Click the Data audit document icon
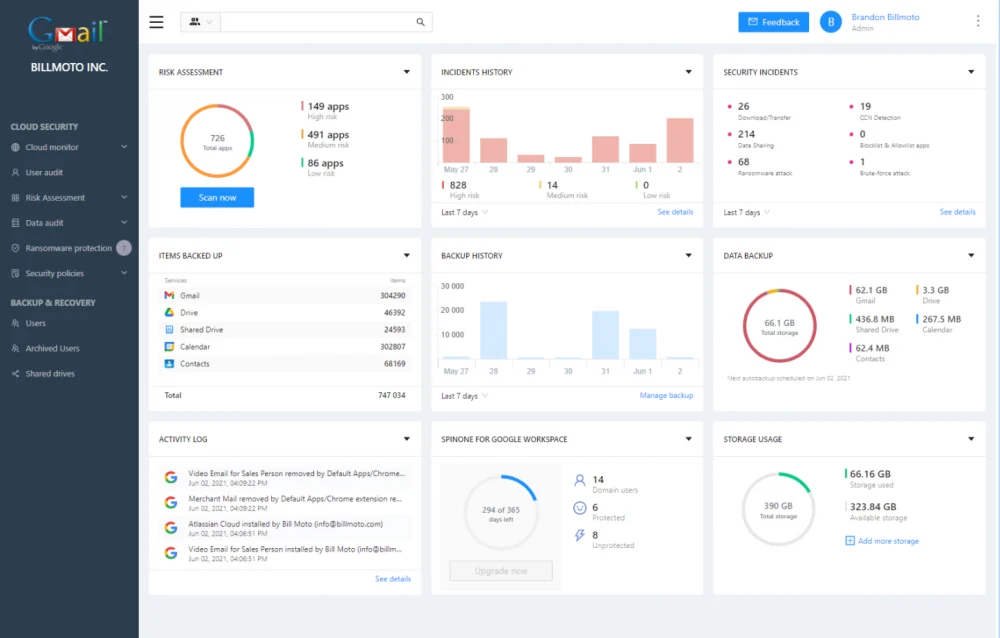The height and width of the screenshot is (638, 1000). point(15,223)
